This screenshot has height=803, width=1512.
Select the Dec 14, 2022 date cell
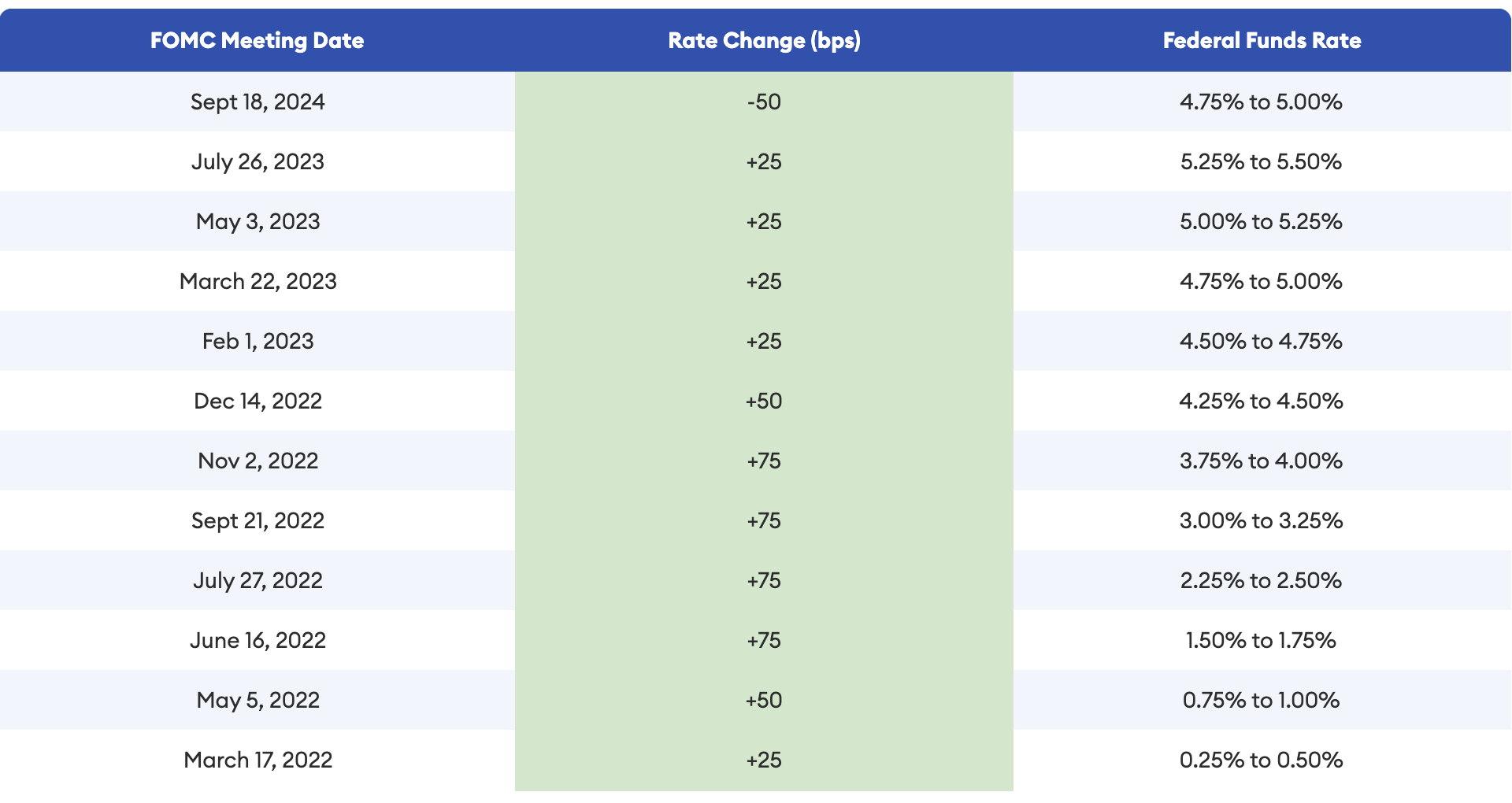coord(258,401)
